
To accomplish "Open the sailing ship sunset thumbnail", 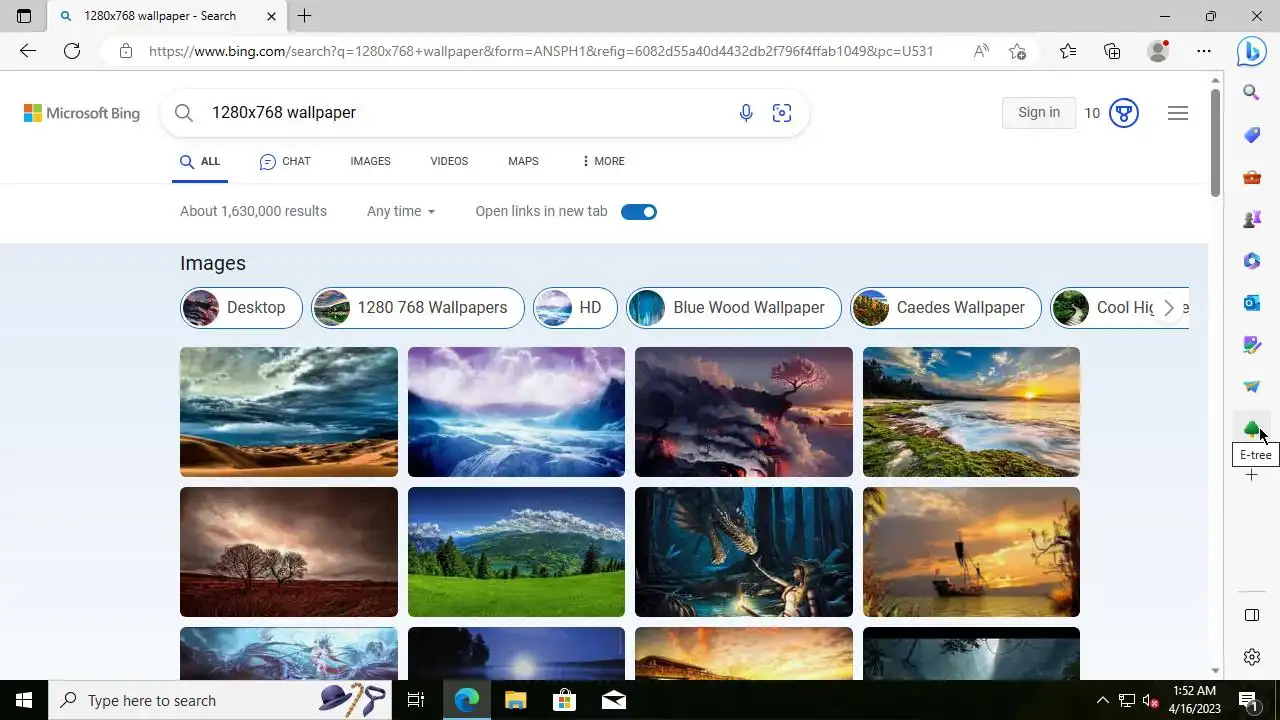I will tap(971, 552).
